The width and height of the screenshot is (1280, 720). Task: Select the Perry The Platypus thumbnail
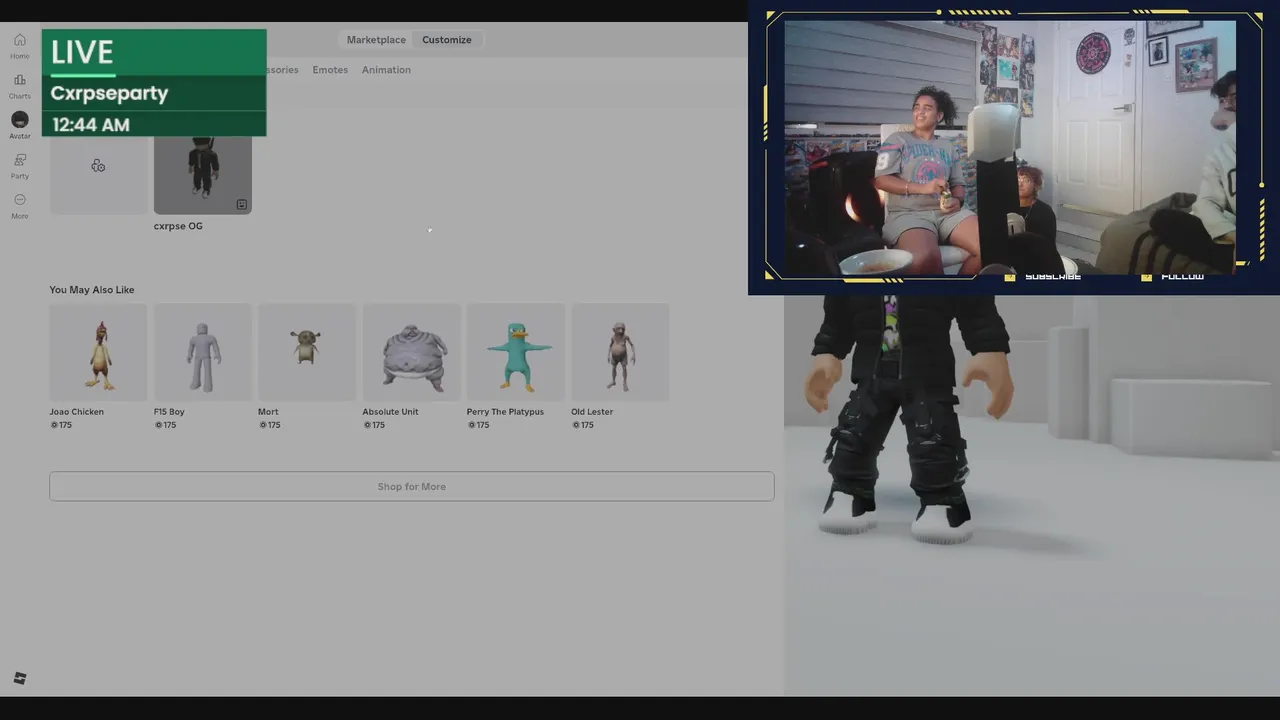pos(516,353)
